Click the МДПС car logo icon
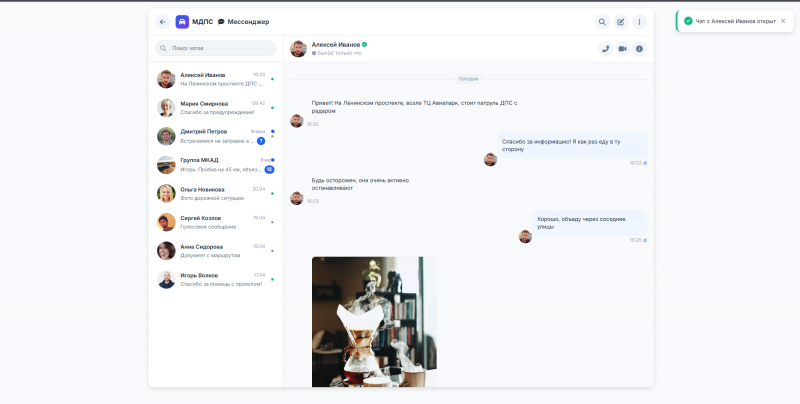800x404 pixels. pos(182,22)
